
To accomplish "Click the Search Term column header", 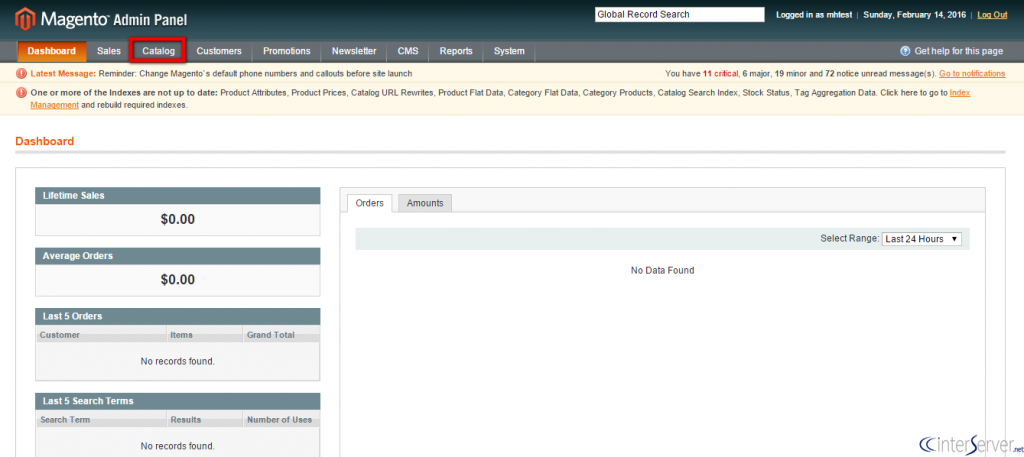I will [x=102, y=420].
